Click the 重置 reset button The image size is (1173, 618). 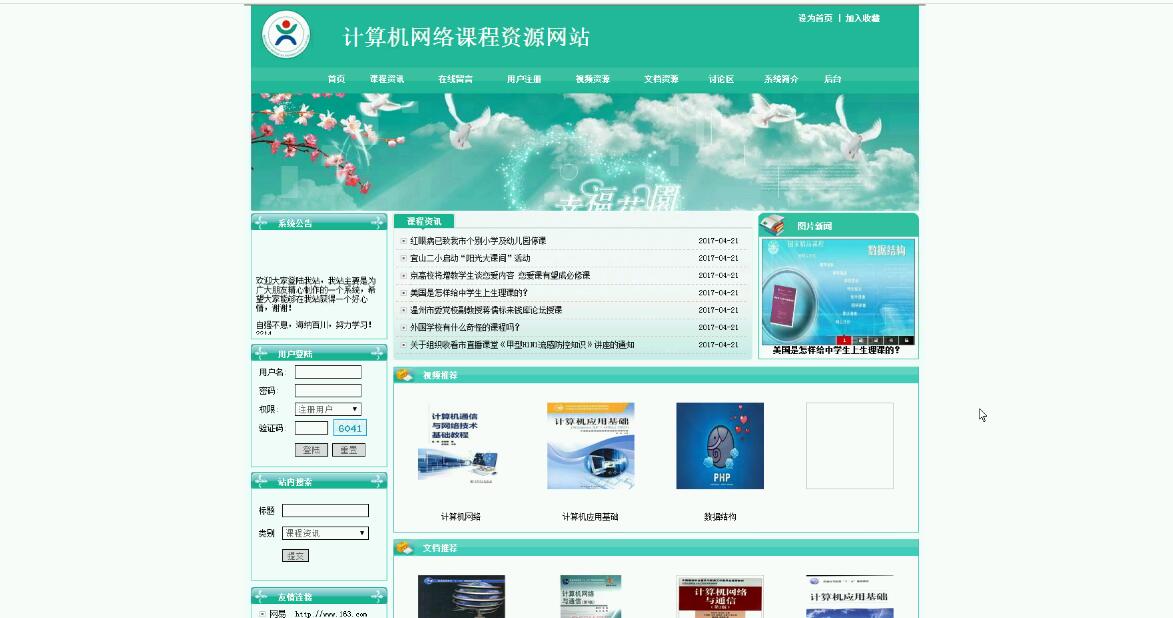(349, 450)
